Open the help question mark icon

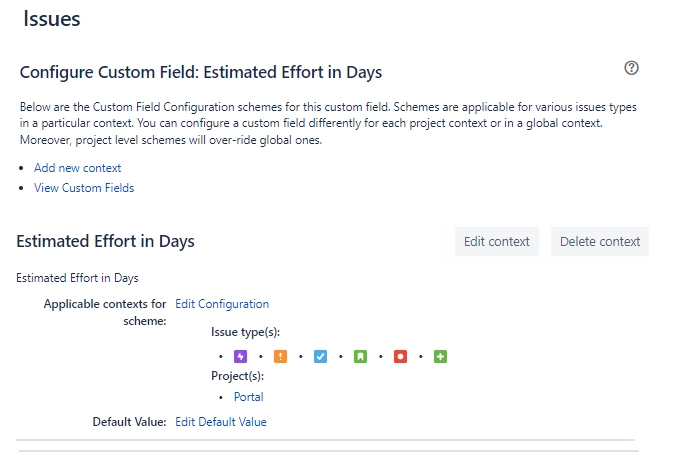point(631,68)
